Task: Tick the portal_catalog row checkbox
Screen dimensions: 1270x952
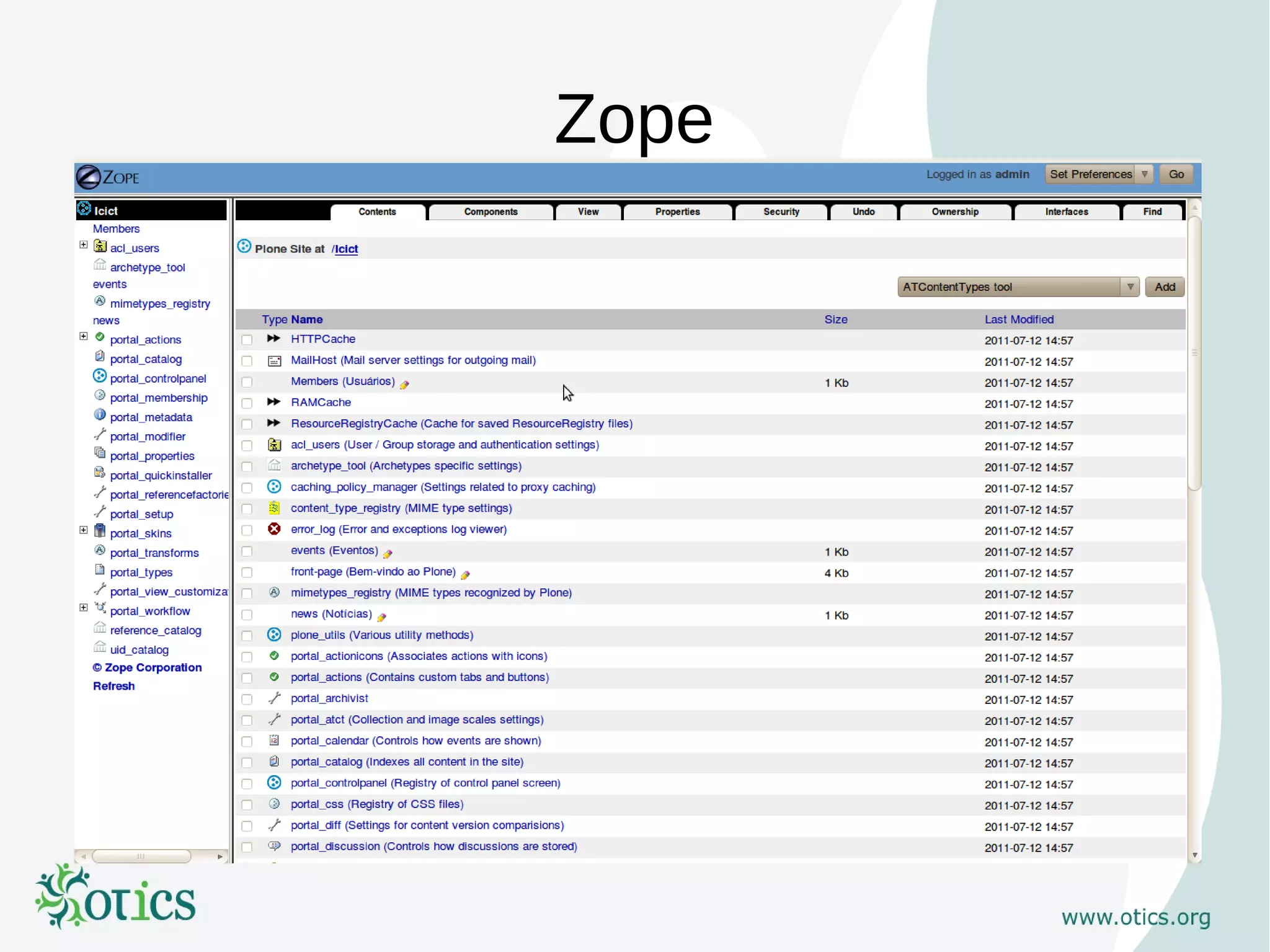Action: point(247,763)
